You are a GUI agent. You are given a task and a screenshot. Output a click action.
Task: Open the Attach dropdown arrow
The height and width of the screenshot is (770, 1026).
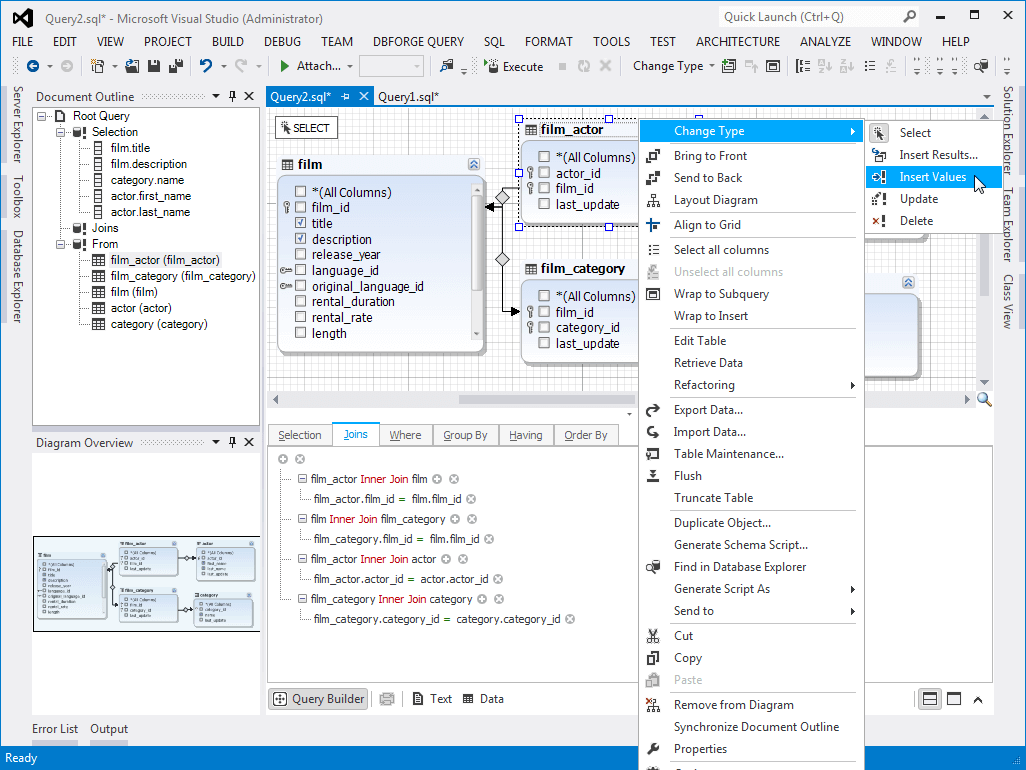coord(350,66)
